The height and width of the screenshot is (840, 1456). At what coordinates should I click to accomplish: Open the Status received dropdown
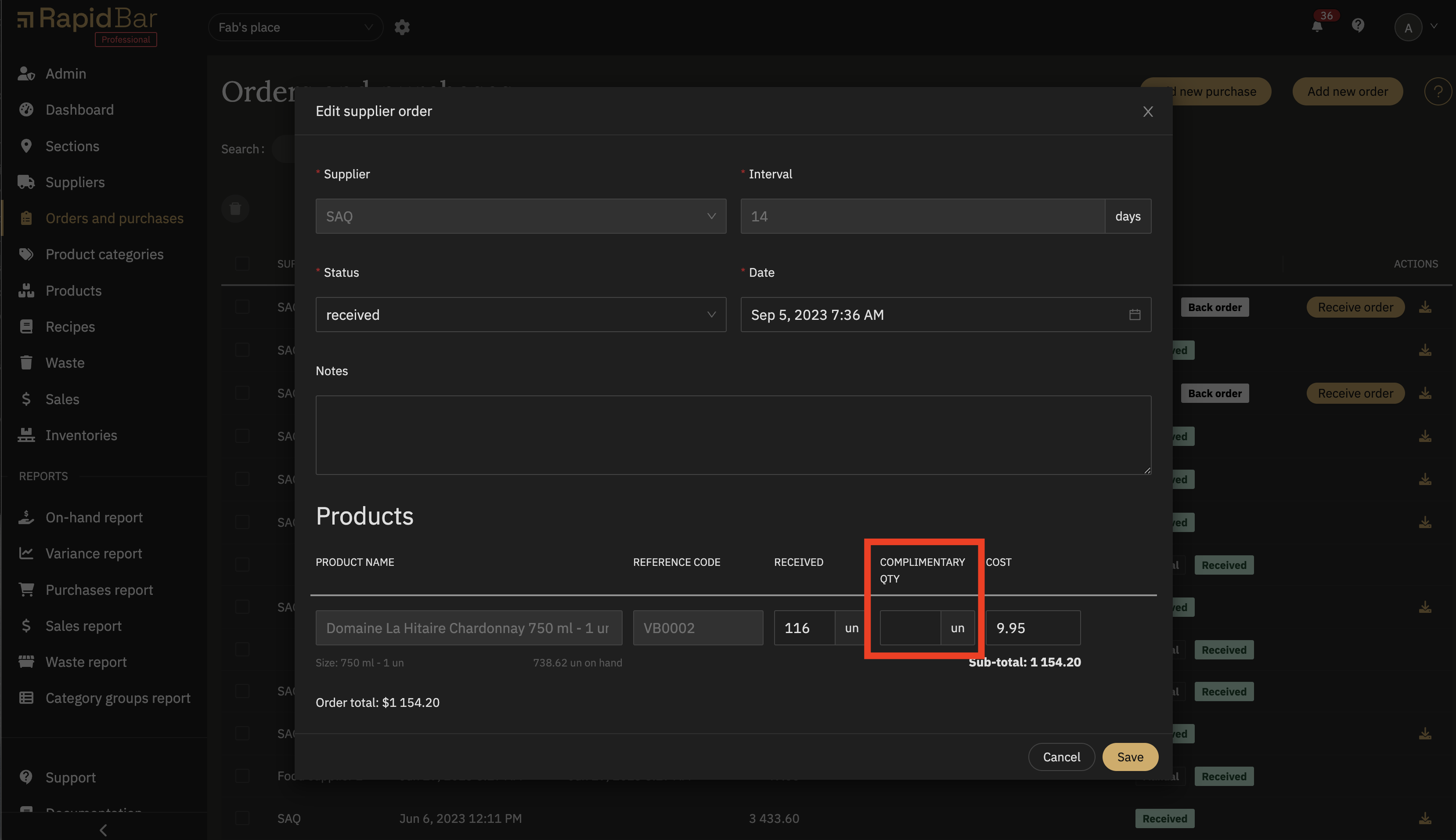520,315
